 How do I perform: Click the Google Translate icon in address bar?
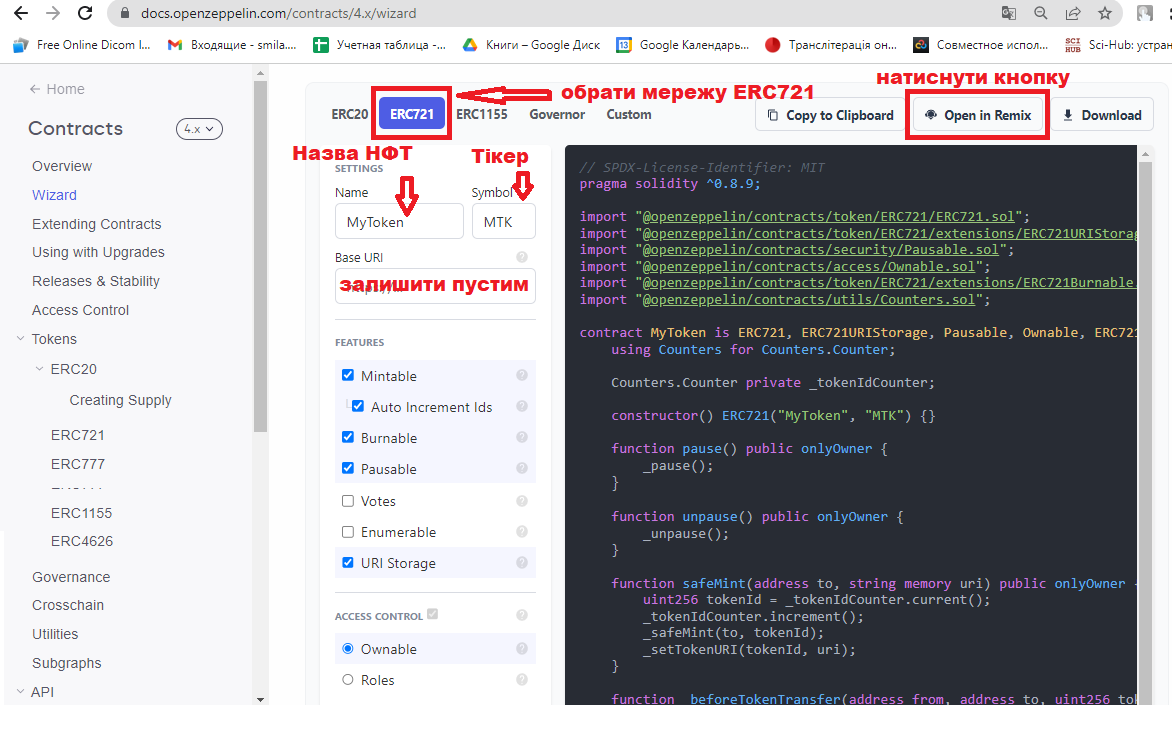click(1009, 14)
